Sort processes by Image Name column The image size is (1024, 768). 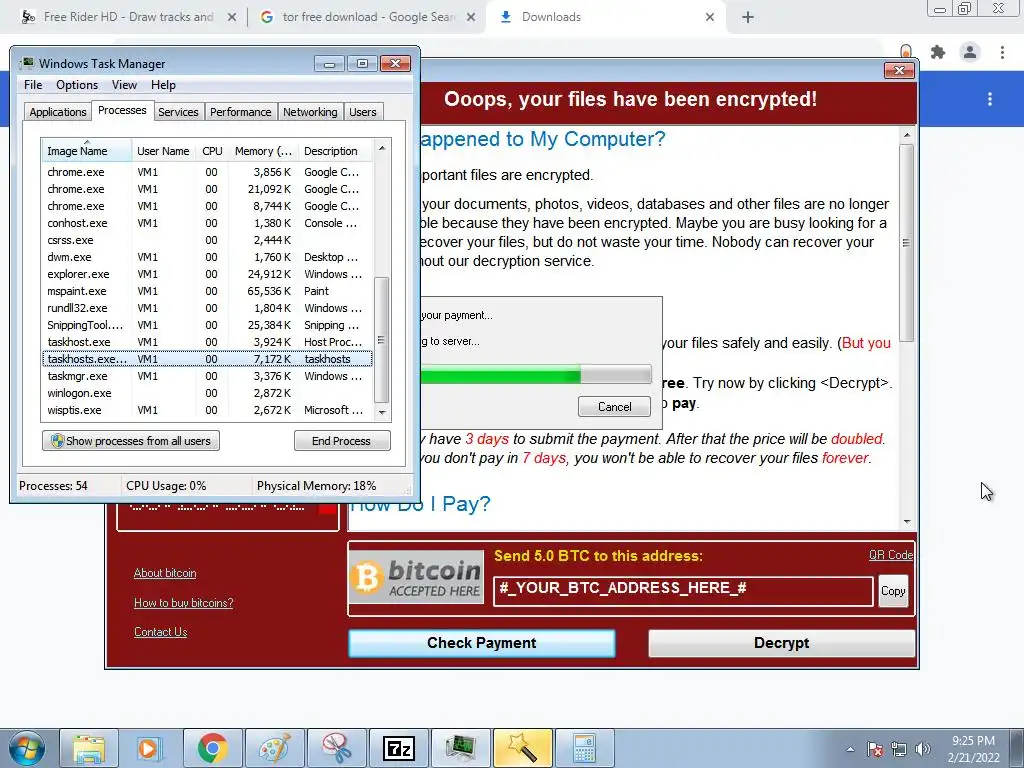[x=86, y=151]
